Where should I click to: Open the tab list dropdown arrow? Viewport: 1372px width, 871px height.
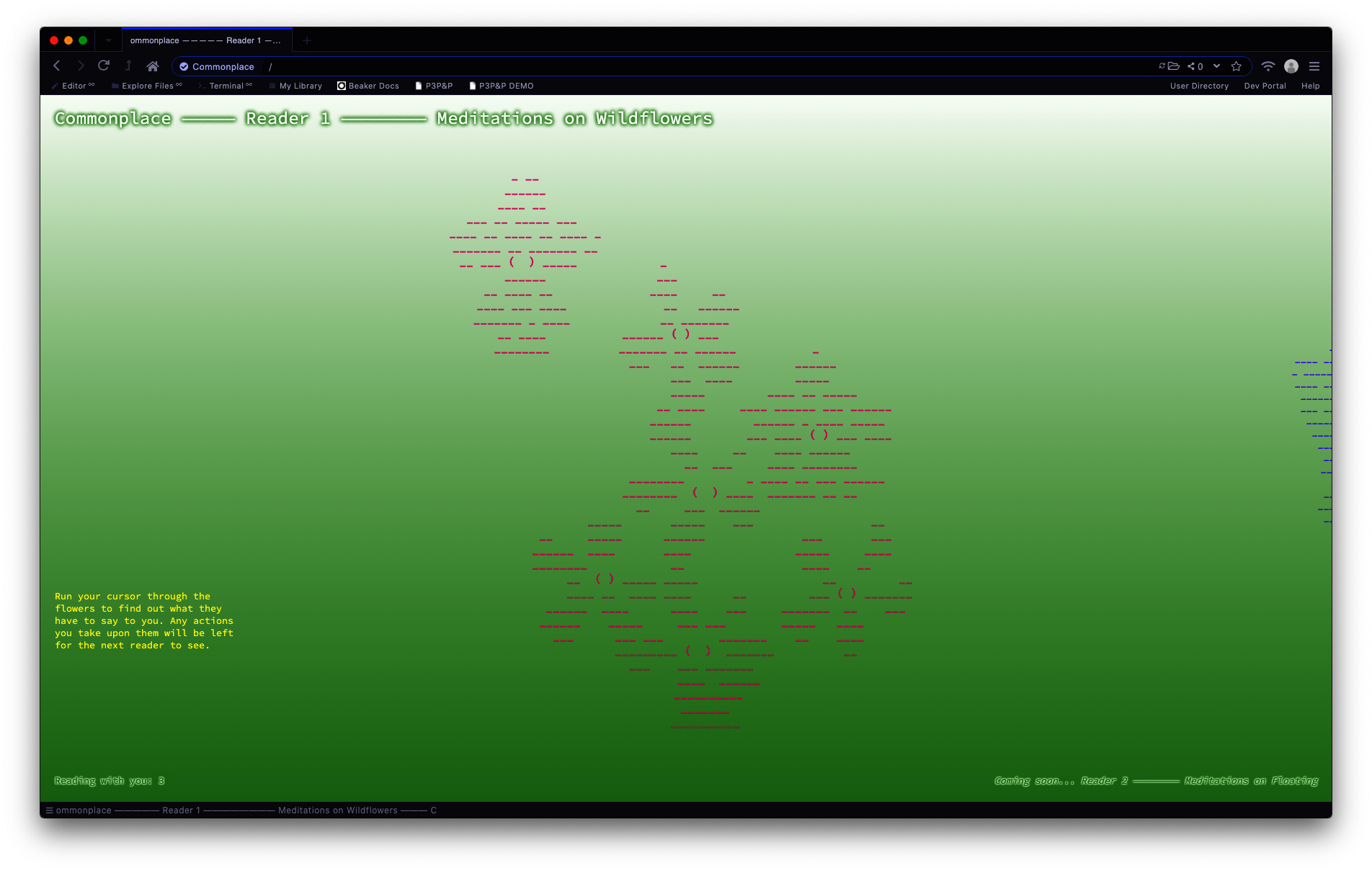108,41
